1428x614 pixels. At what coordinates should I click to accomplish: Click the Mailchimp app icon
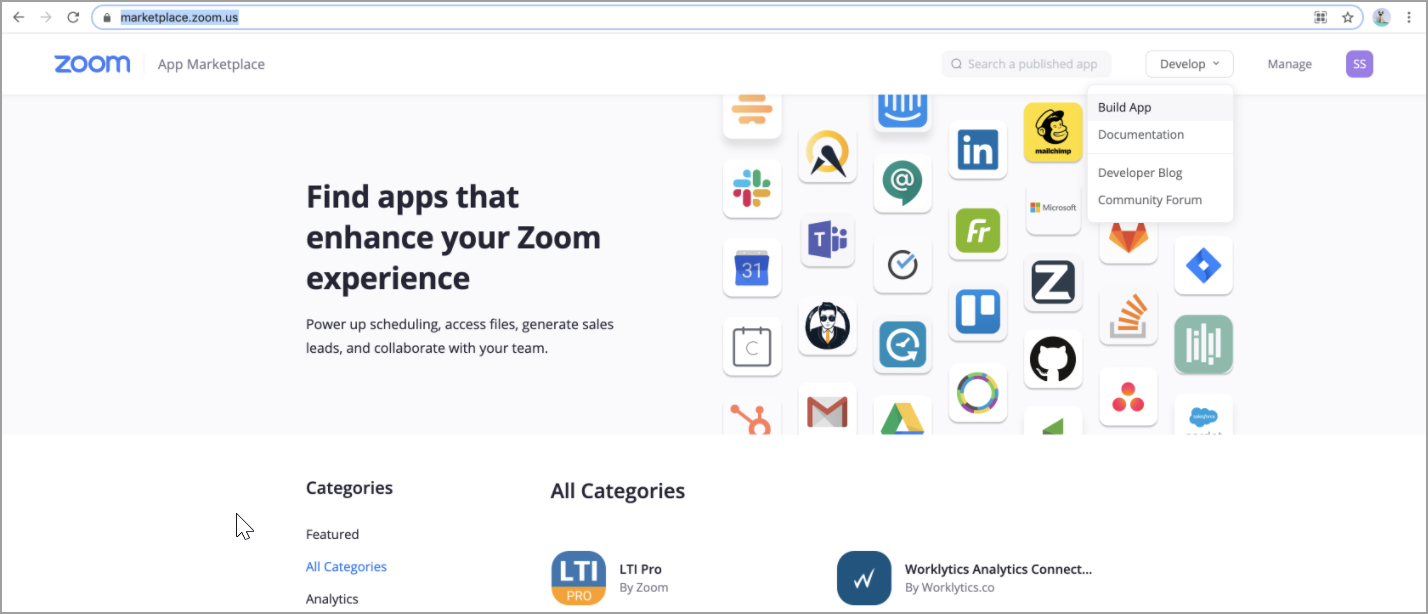pos(1053,132)
